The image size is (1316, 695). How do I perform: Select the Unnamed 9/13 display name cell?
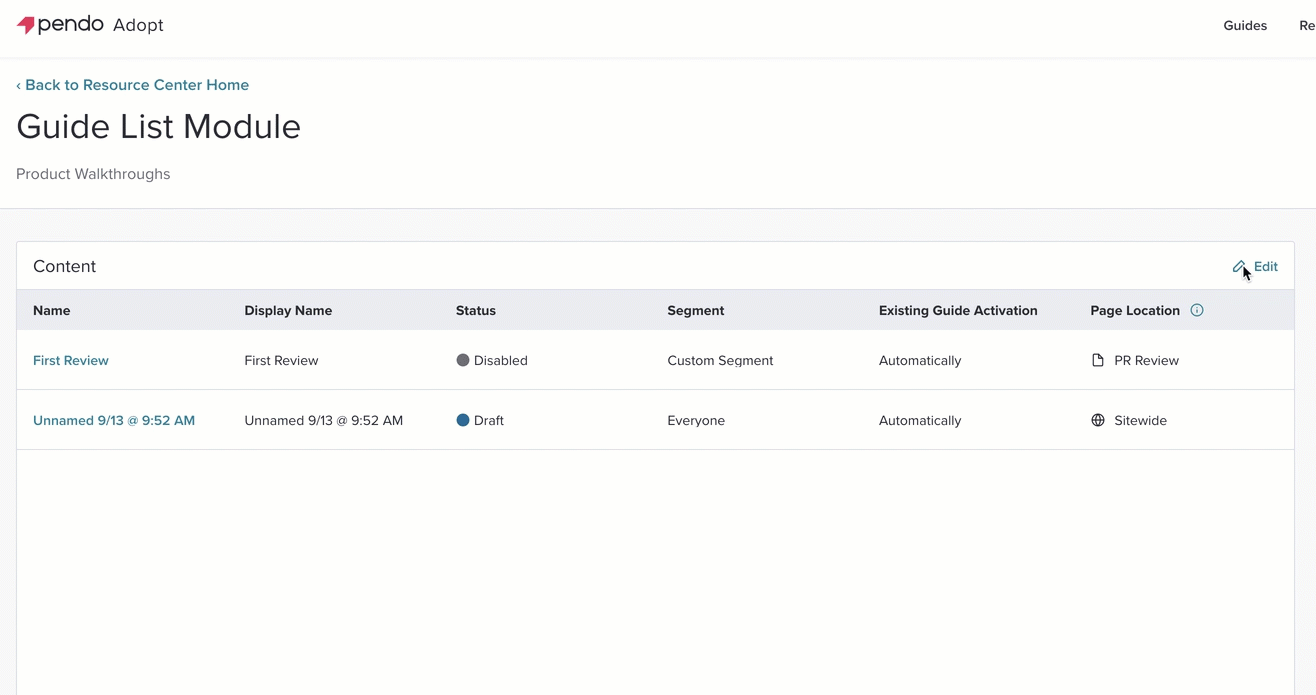[324, 420]
